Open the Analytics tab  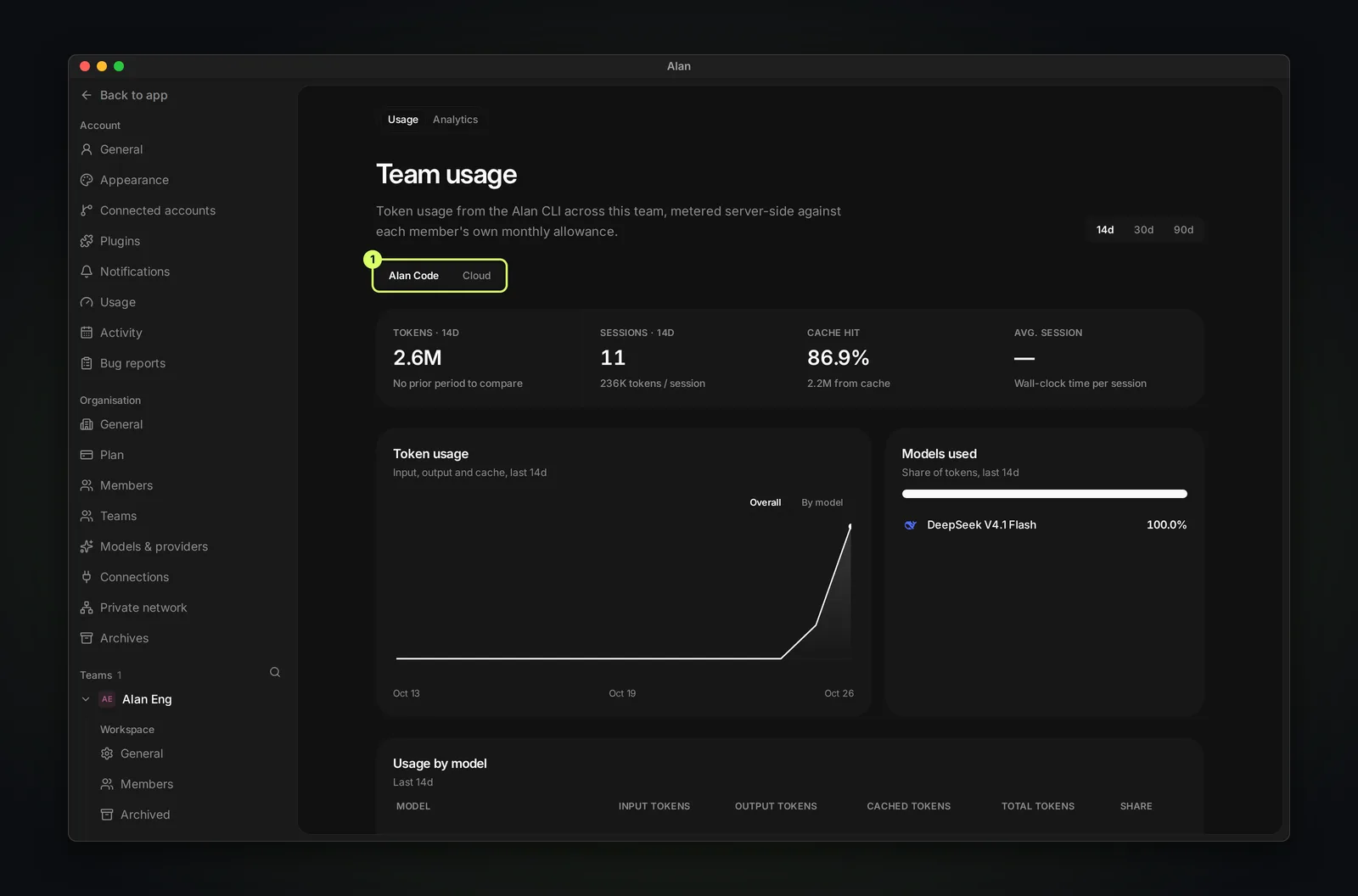click(455, 120)
